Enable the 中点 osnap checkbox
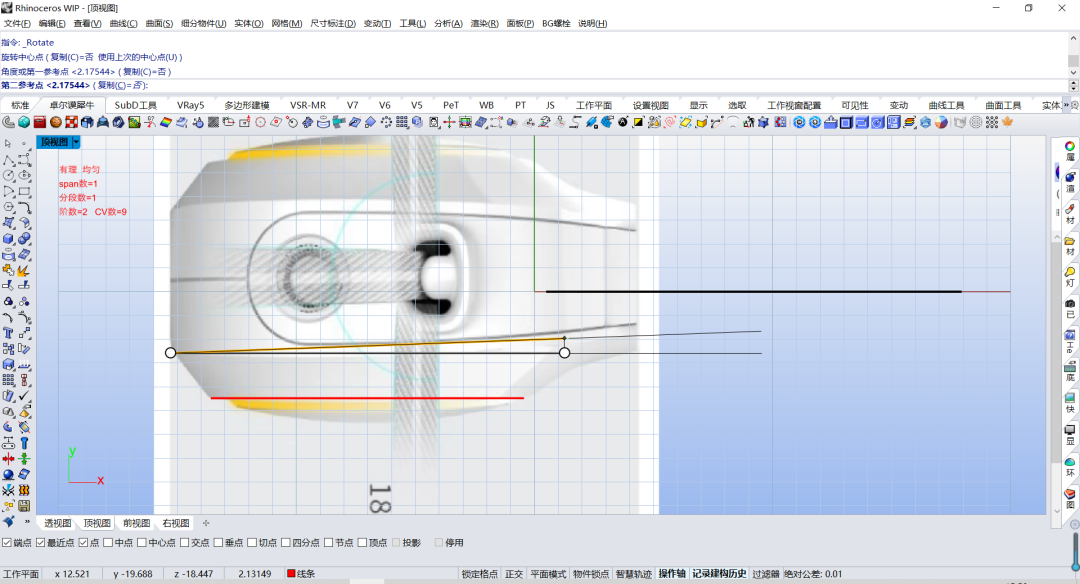This screenshot has width=1080, height=584. click(x=108, y=543)
